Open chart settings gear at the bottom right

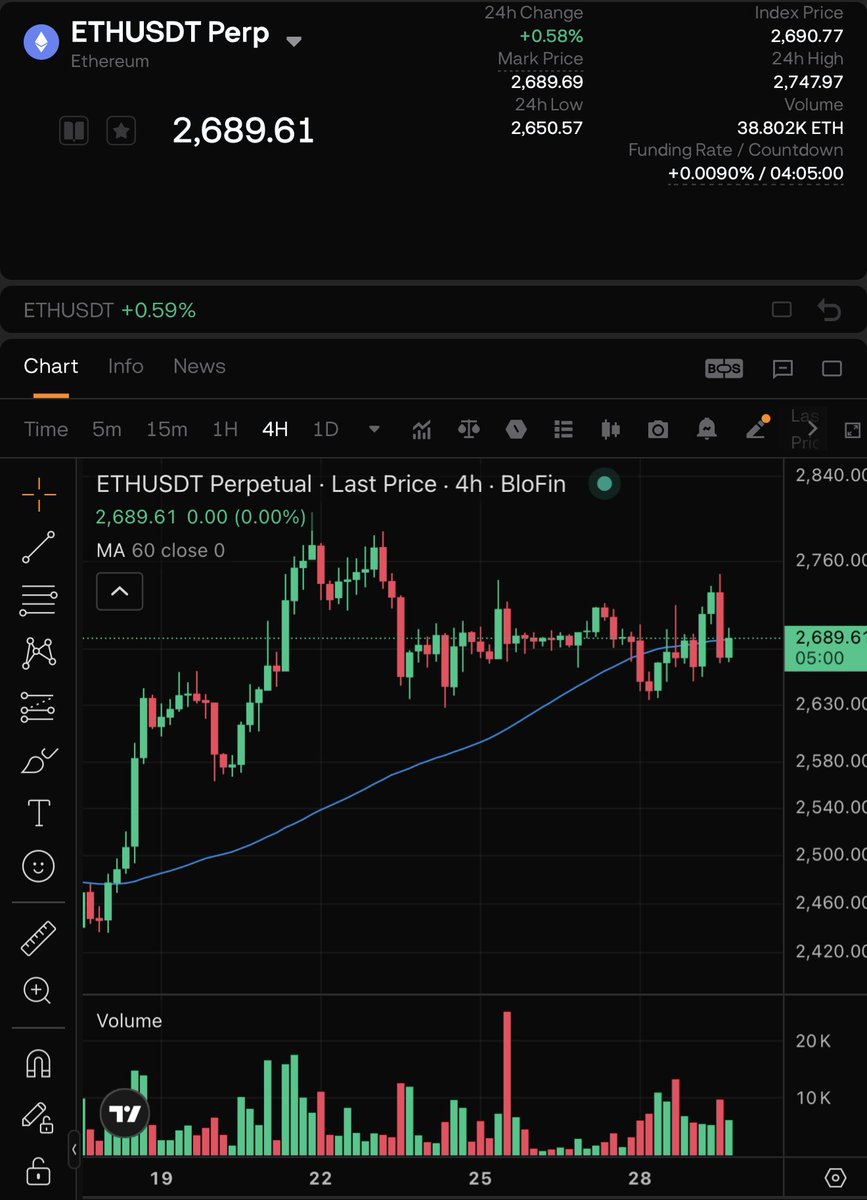[x=836, y=1177]
